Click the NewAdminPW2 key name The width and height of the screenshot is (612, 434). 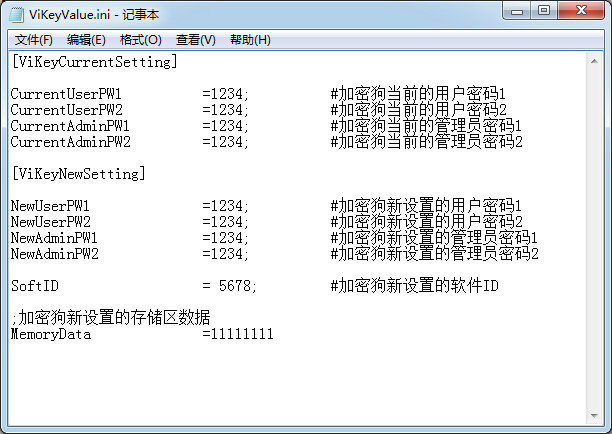pyautogui.click(x=54, y=254)
